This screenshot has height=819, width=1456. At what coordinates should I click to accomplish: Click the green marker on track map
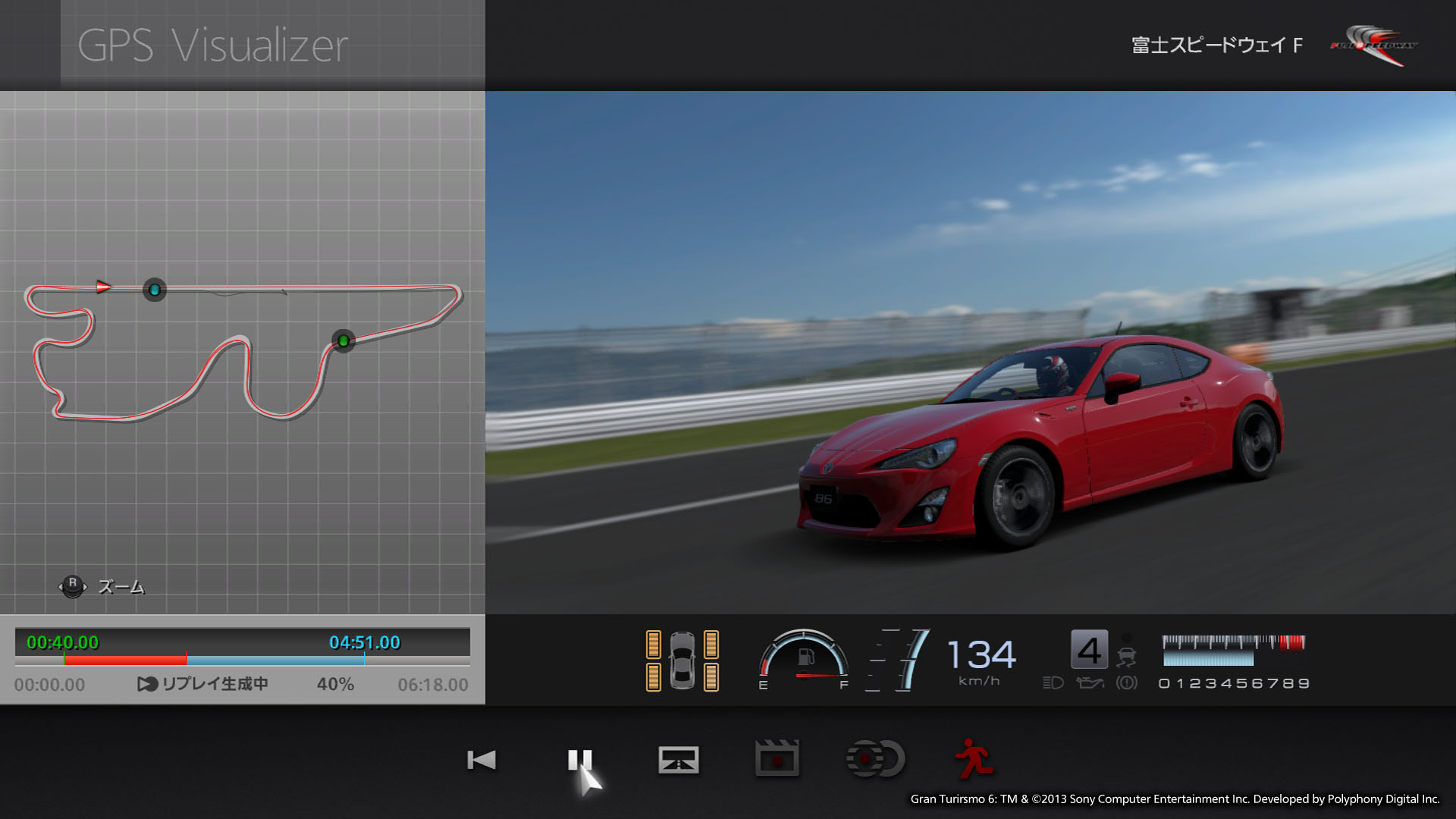click(344, 341)
